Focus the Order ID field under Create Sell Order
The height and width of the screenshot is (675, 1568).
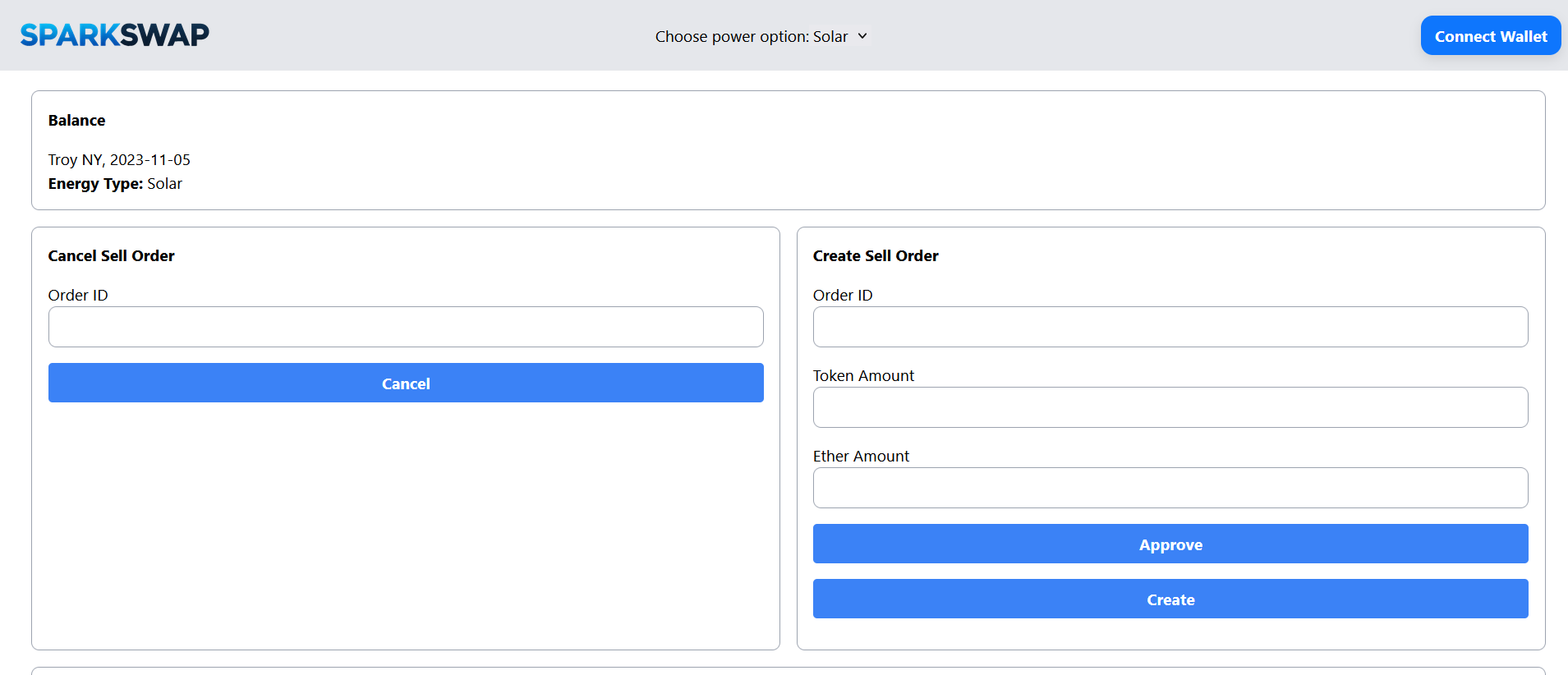(1170, 327)
